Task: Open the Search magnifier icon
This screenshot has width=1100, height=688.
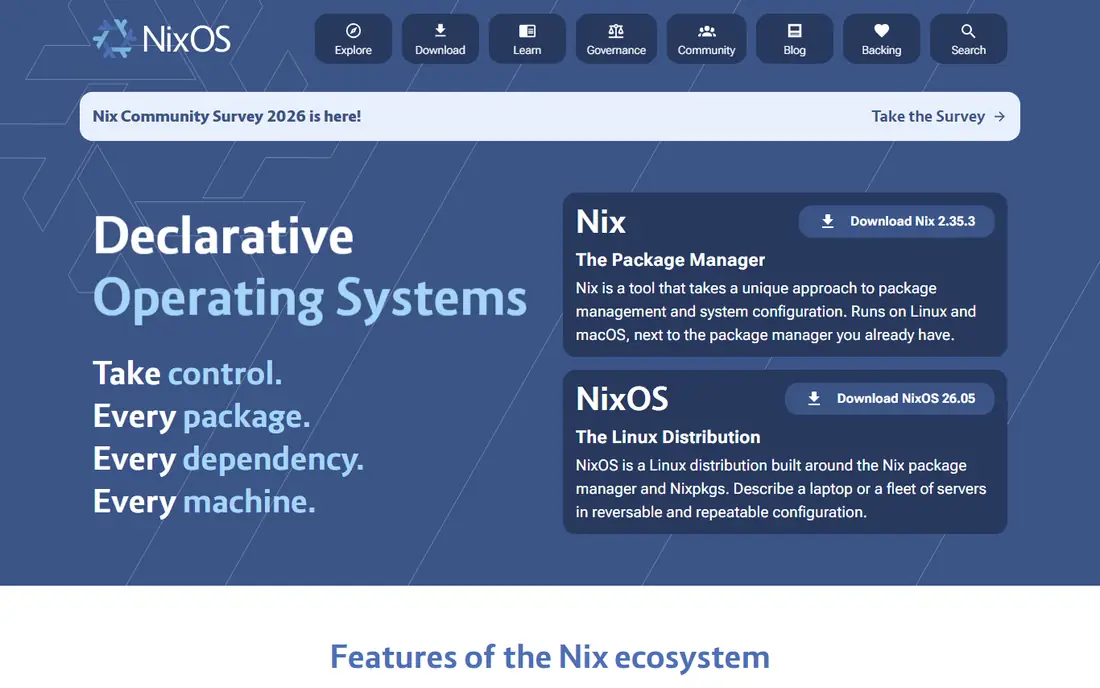Action: (968, 31)
